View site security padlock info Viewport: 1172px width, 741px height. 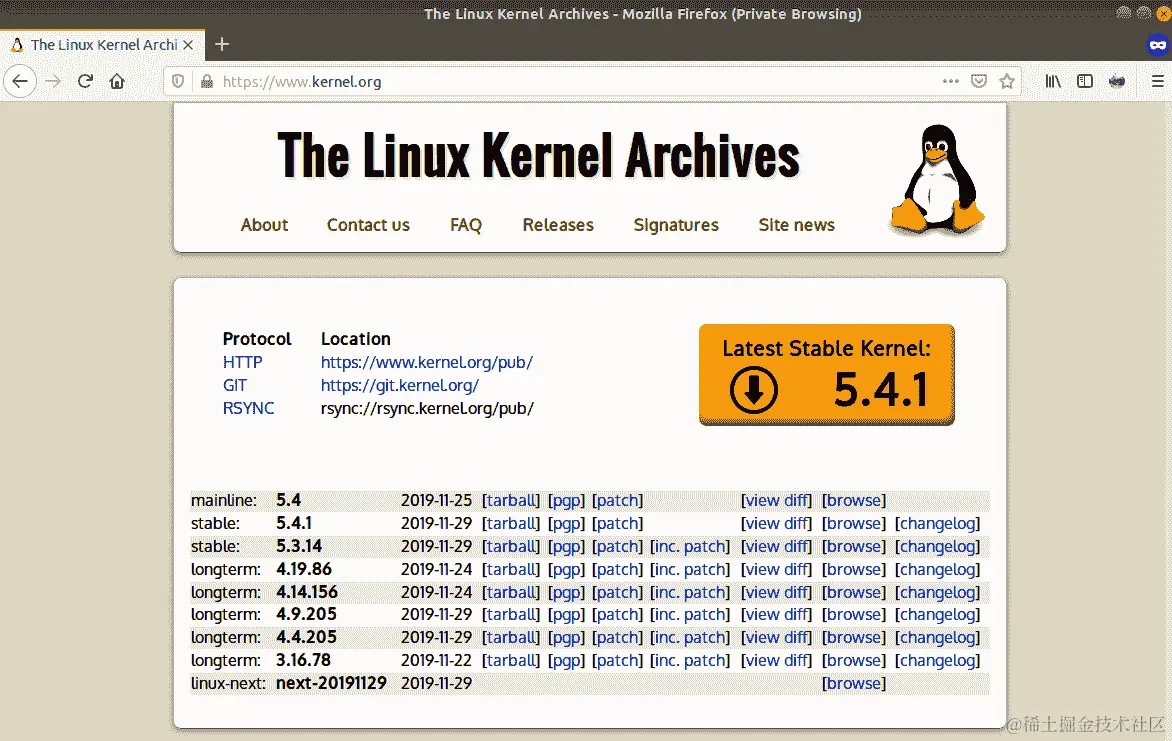pos(207,82)
